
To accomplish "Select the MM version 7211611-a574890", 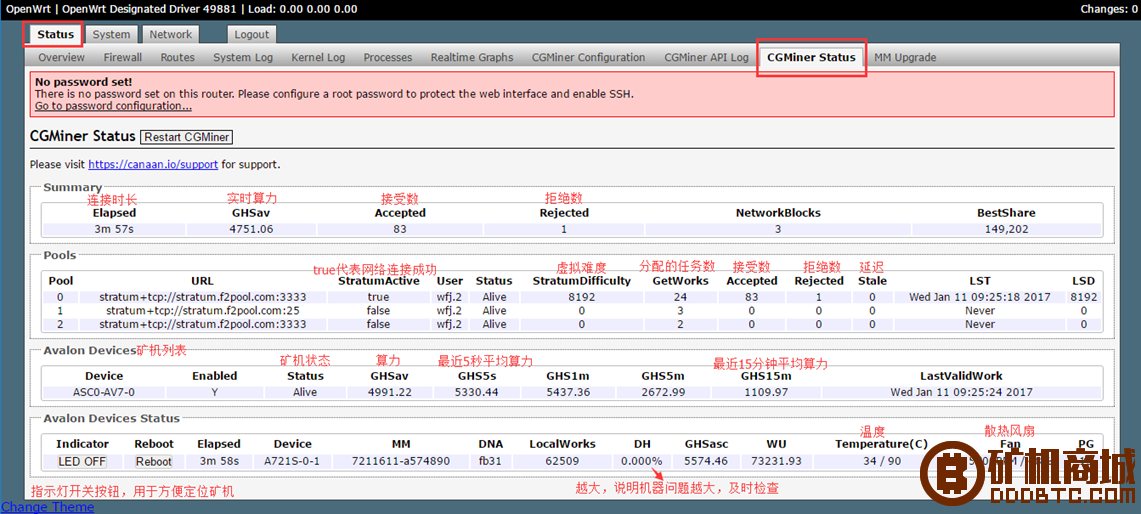I will click(x=400, y=462).
